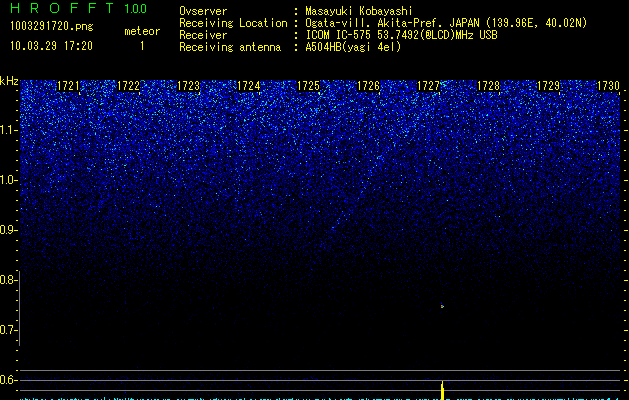Click the 1725 time axis label
The height and width of the screenshot is (400, 629).
tap(308, 86)
